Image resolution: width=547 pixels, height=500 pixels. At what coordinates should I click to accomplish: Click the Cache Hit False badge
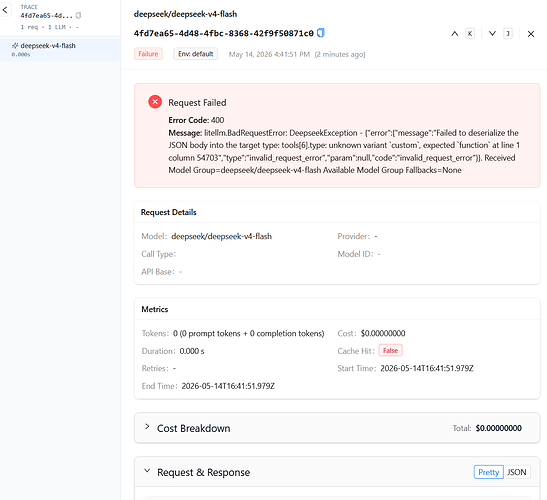390,350
